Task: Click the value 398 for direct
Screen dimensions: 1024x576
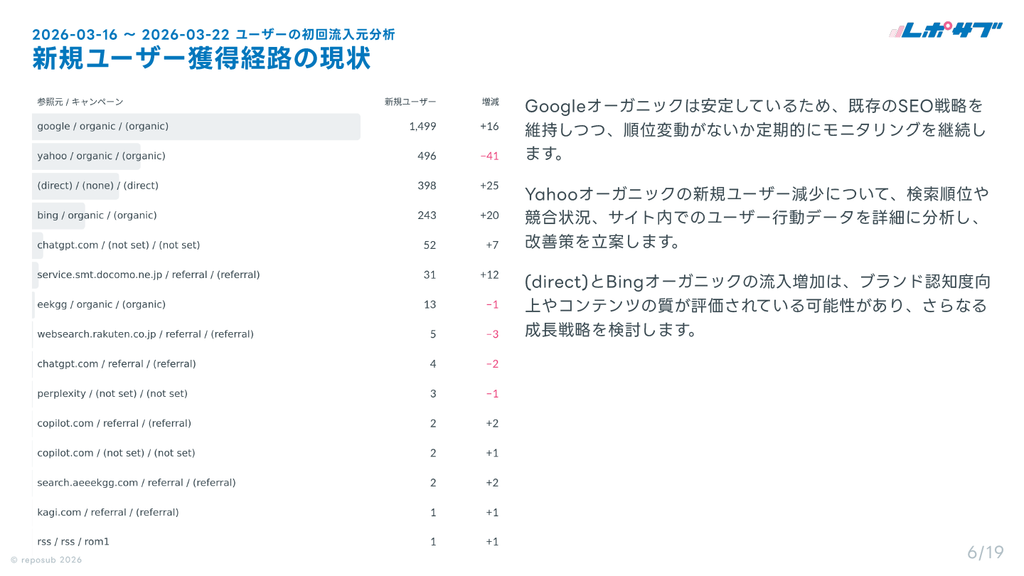Action: [427, 185]
